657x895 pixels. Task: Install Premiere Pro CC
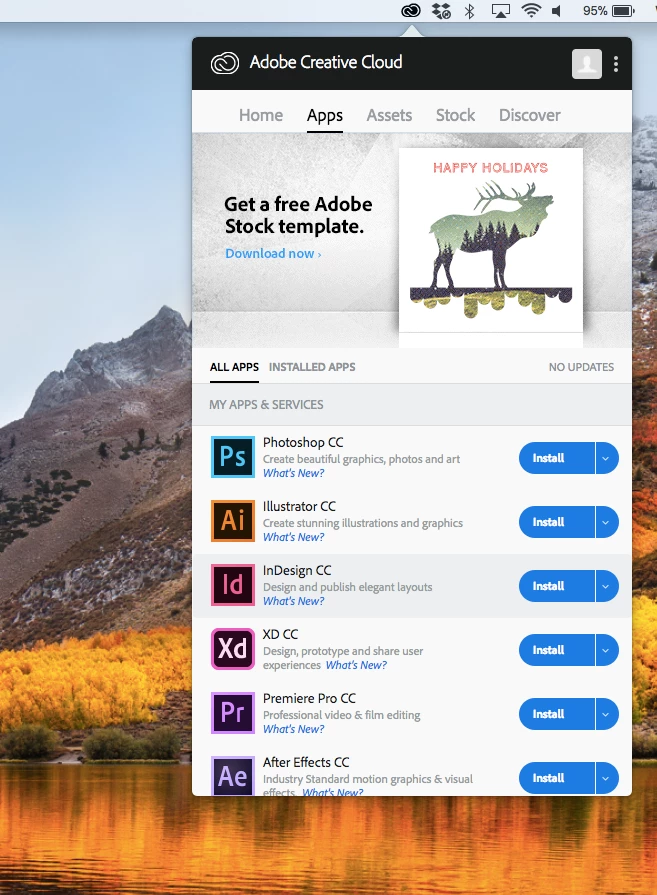tap(557, 713)
